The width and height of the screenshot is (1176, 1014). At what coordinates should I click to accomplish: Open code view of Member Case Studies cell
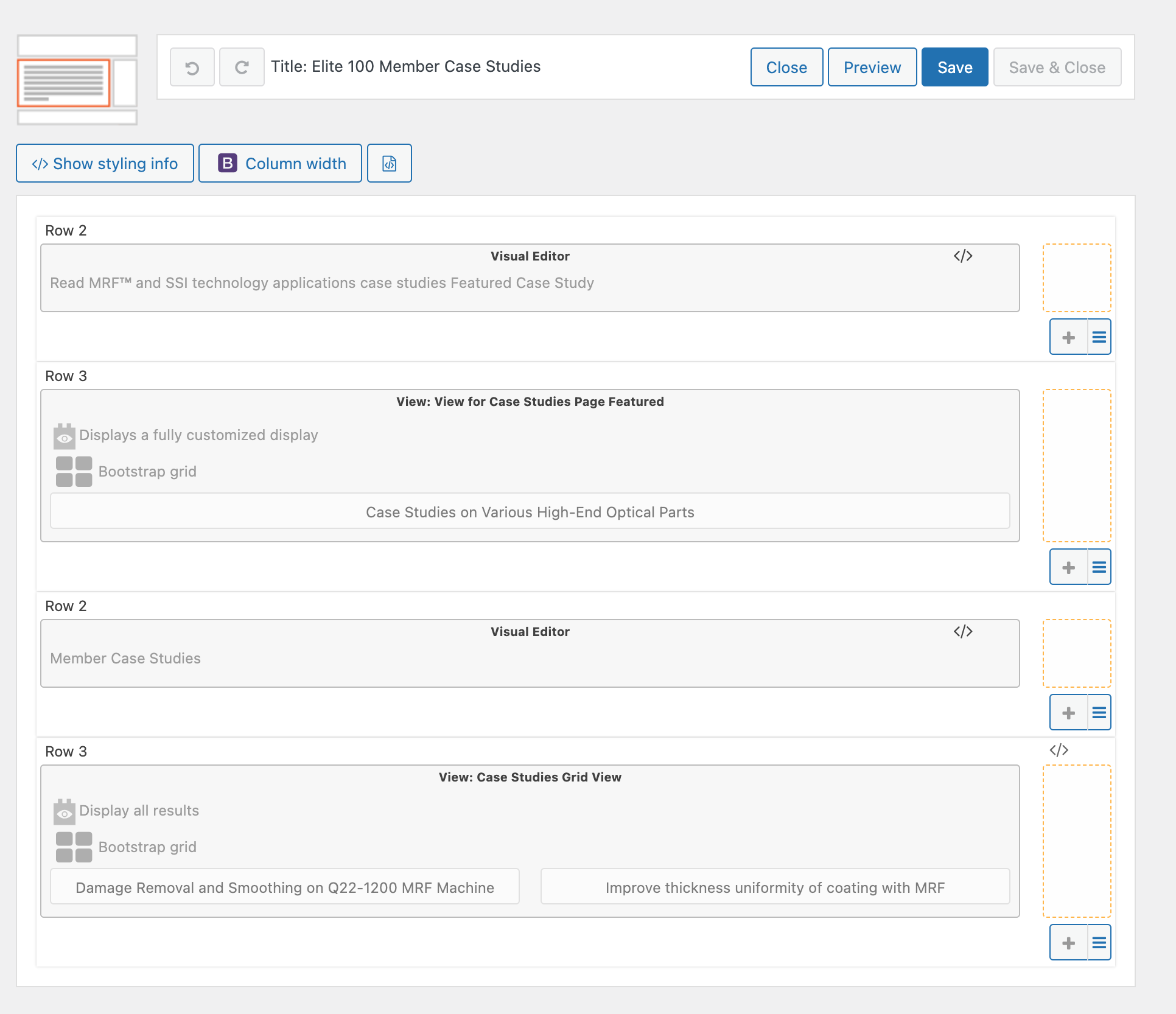[x=963, y=632]
